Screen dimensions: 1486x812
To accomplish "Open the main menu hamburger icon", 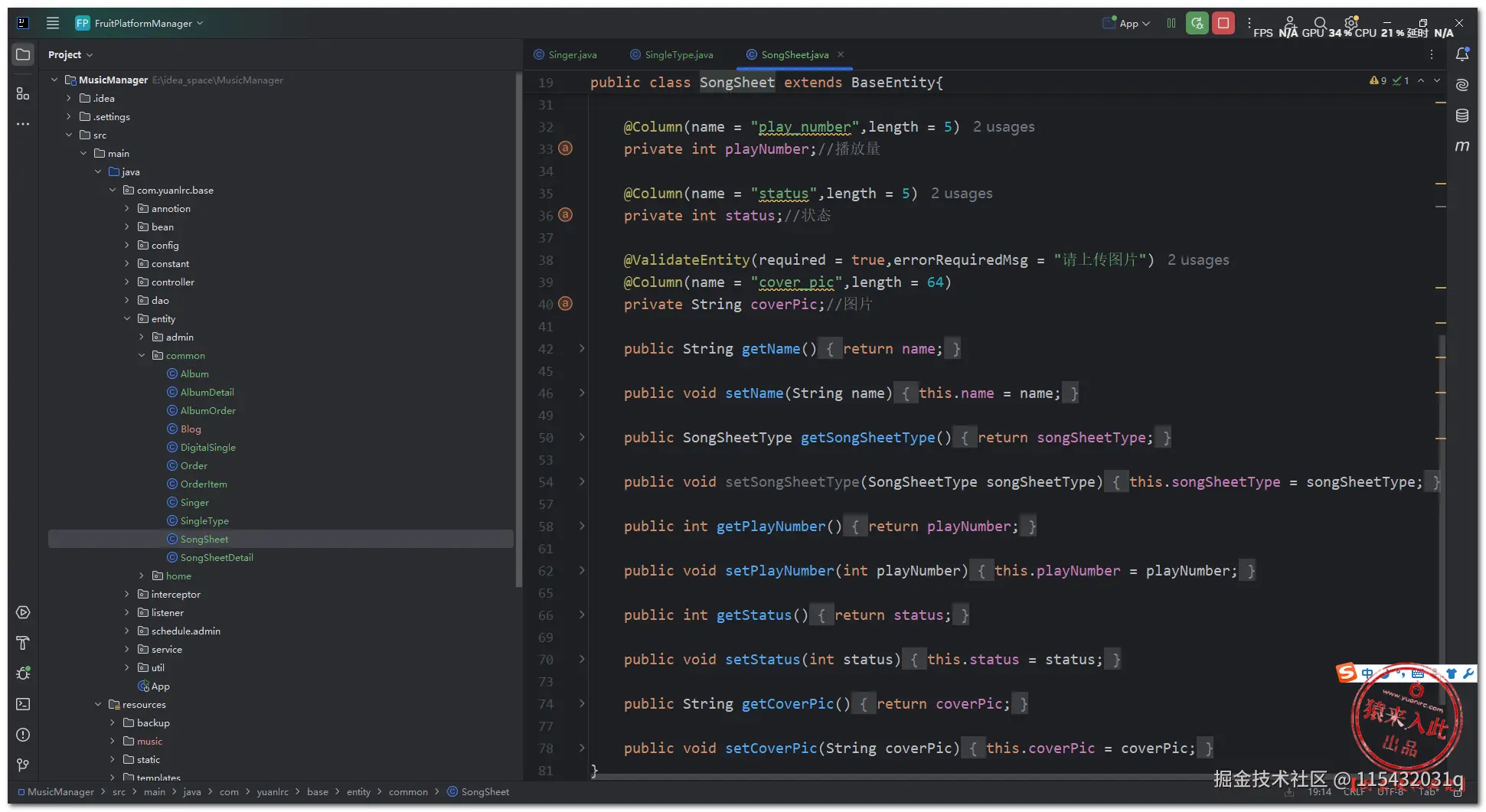I will [x=53, y=23].
